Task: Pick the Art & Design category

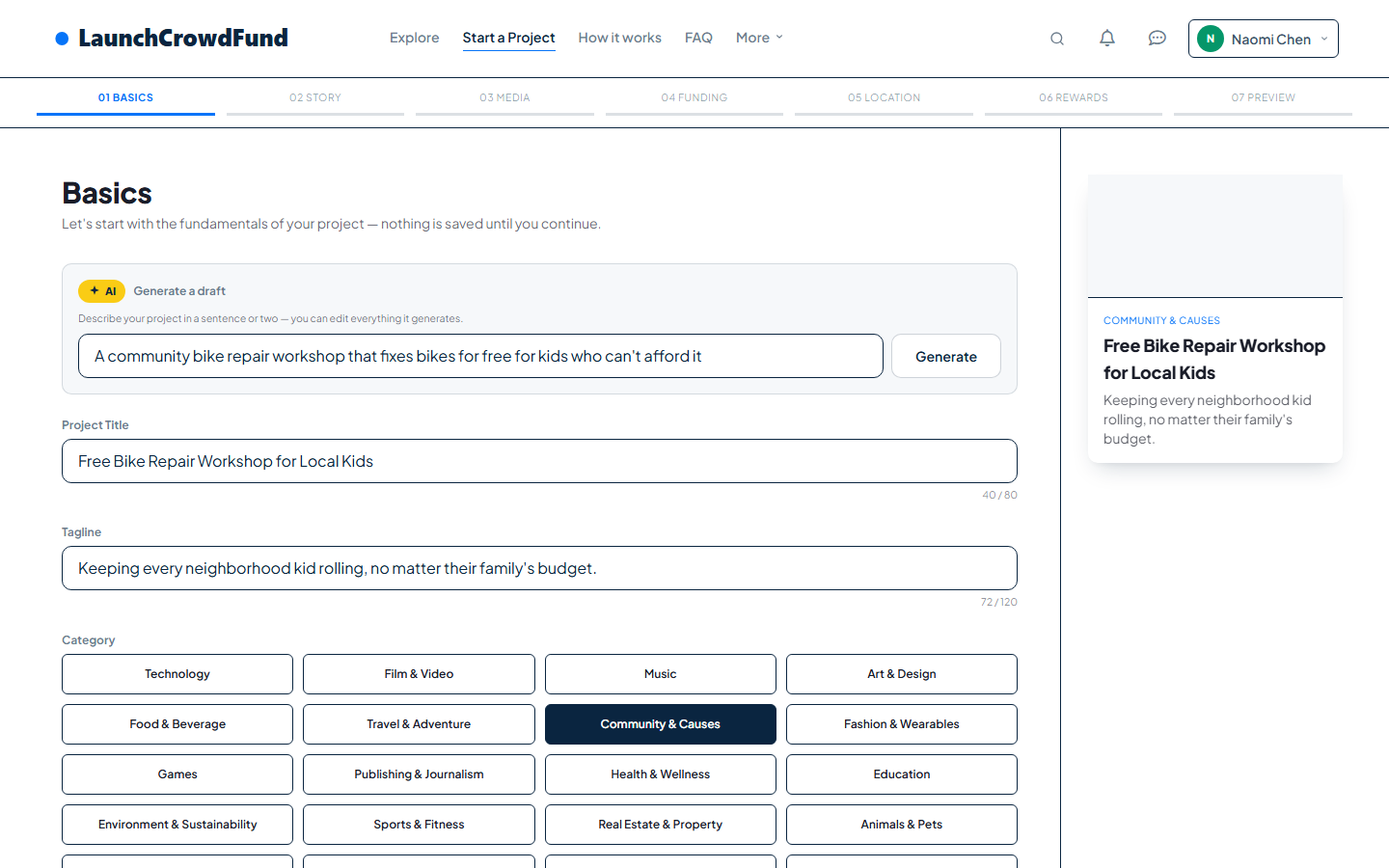Action: click(902, 674)
